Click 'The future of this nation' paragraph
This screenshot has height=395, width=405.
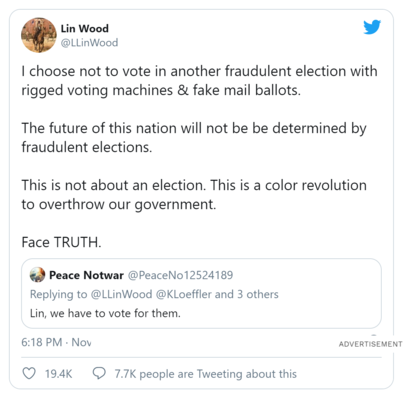click(x=194, y=138)
